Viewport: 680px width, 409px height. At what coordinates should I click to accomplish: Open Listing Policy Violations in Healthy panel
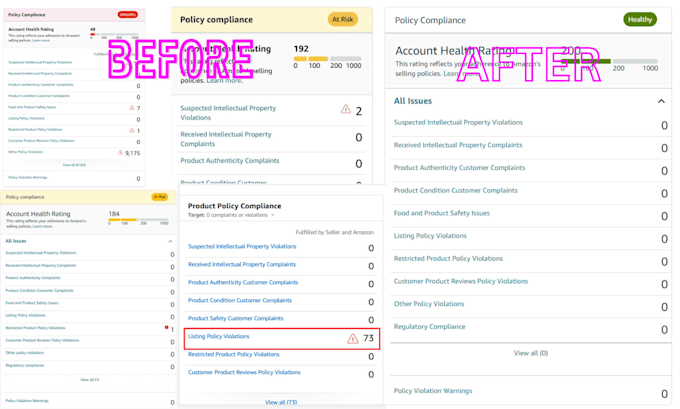430,236
